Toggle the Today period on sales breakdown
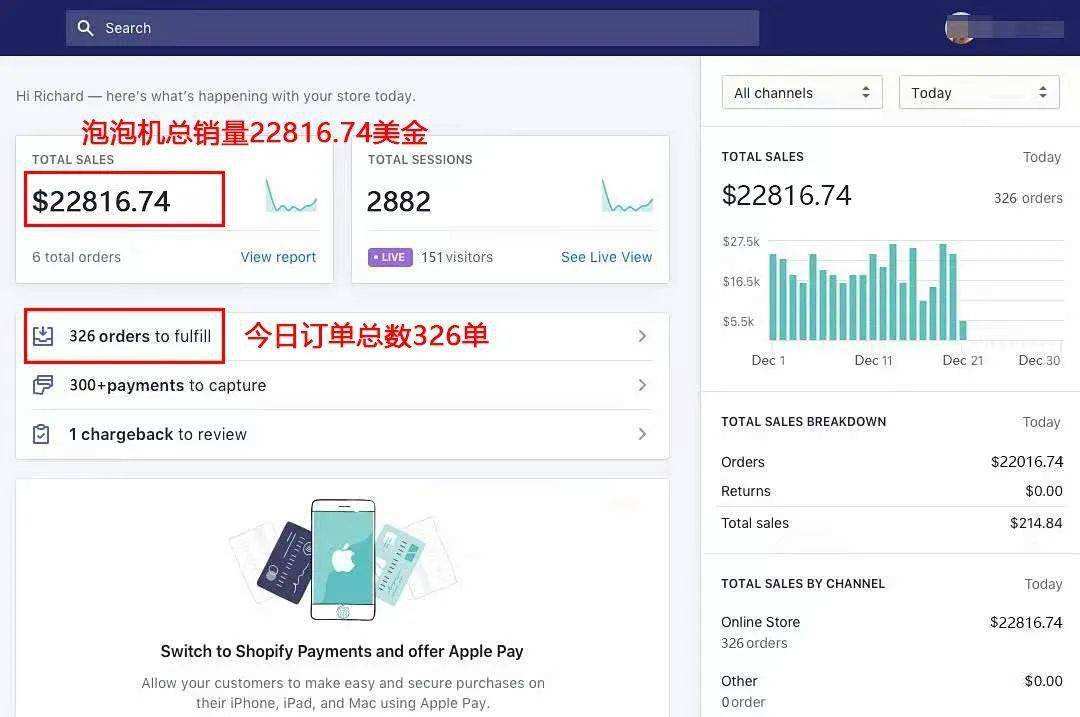Image resolution: width=1080 pixels, height=717 pixels. pos(1041,422)
